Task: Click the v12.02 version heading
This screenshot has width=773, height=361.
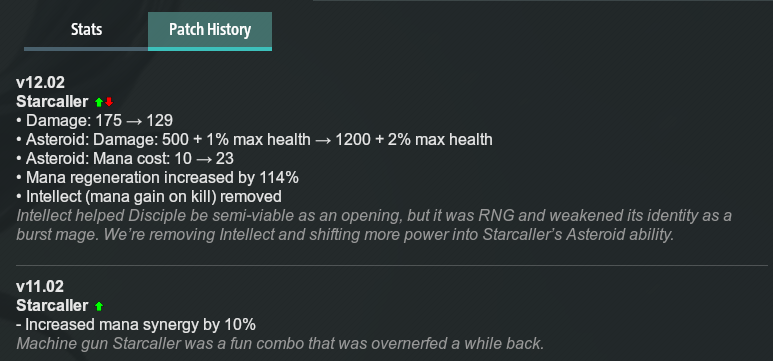Action: coord(40,82)
